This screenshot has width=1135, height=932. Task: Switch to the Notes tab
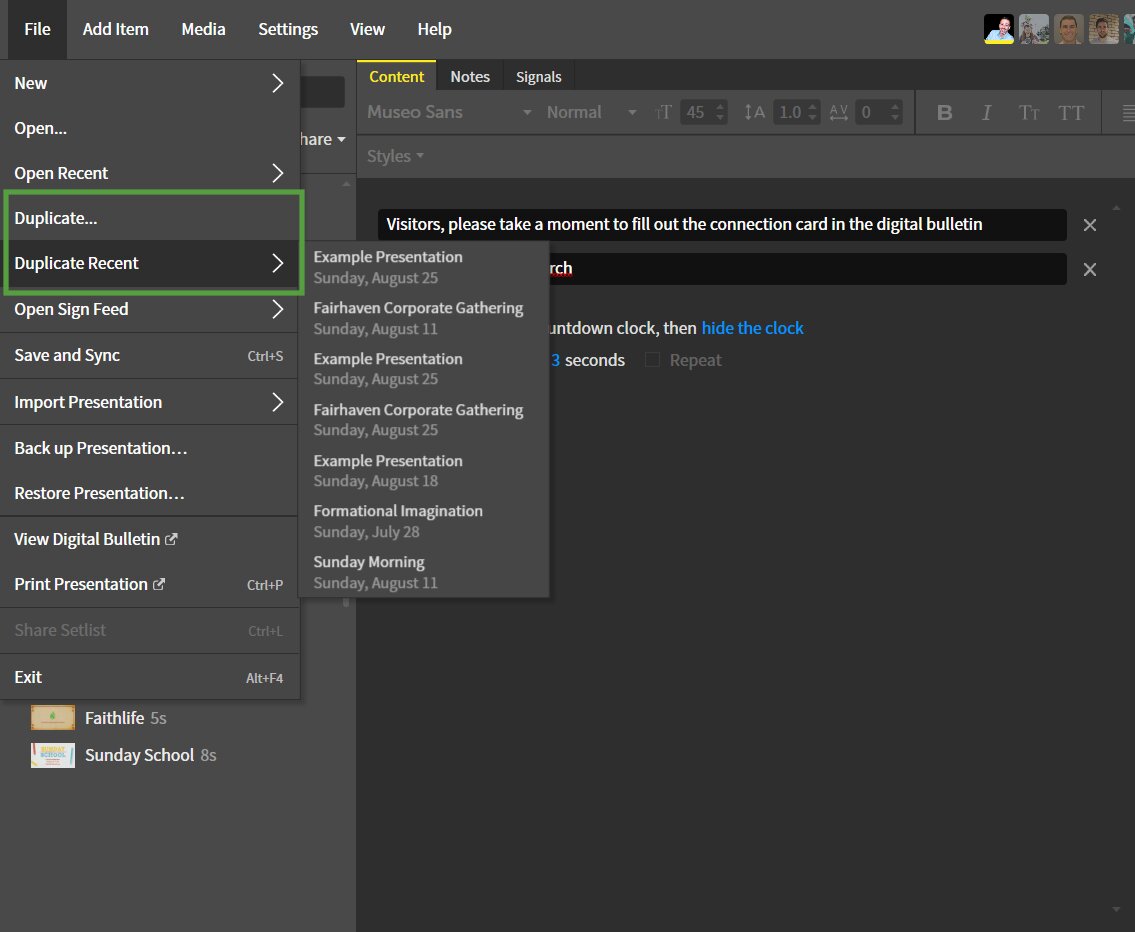pyautogui.click(x=470, y=77)
